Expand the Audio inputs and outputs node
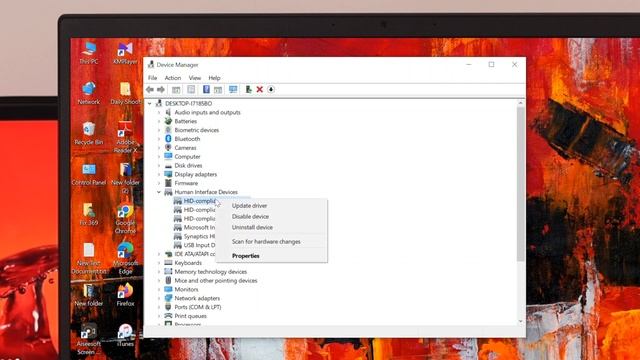Screen dimensions: 640x360 coord(159,112)
